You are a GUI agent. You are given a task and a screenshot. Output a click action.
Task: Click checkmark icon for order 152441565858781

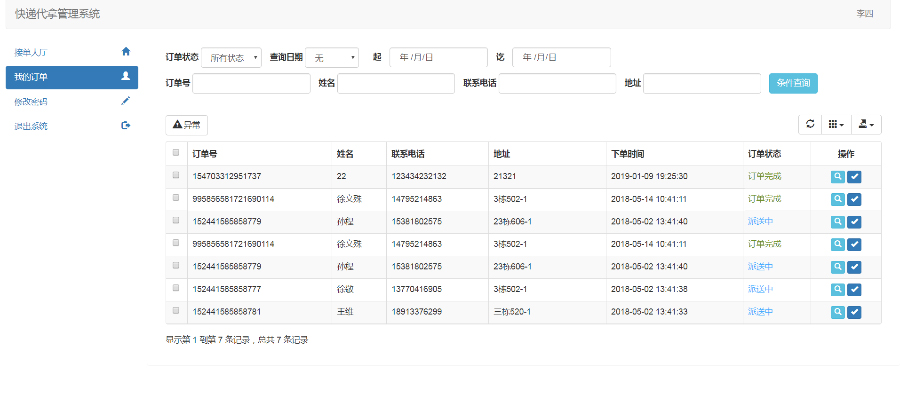(854, 312)
